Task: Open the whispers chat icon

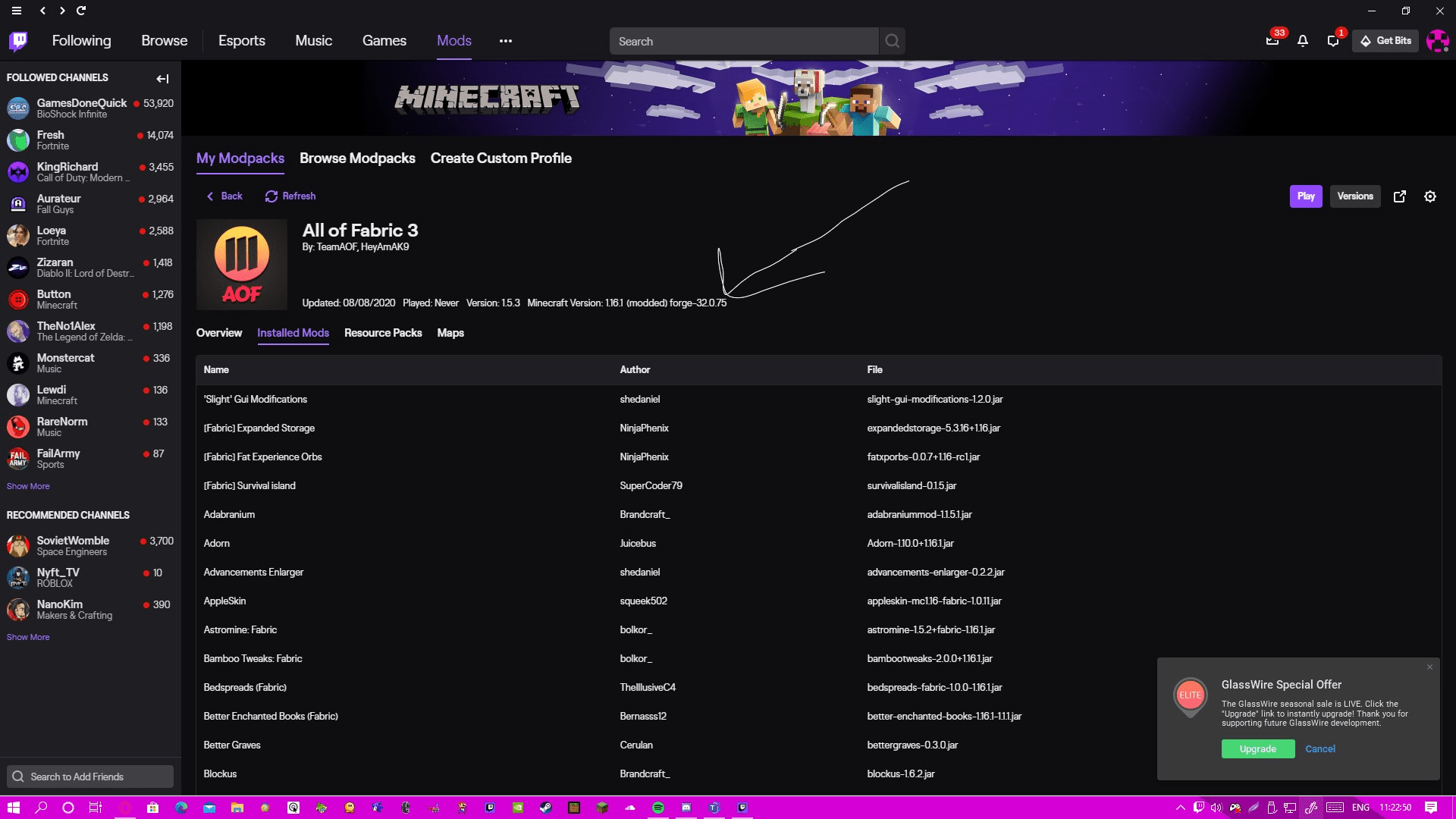Action: pos(1333,41)
